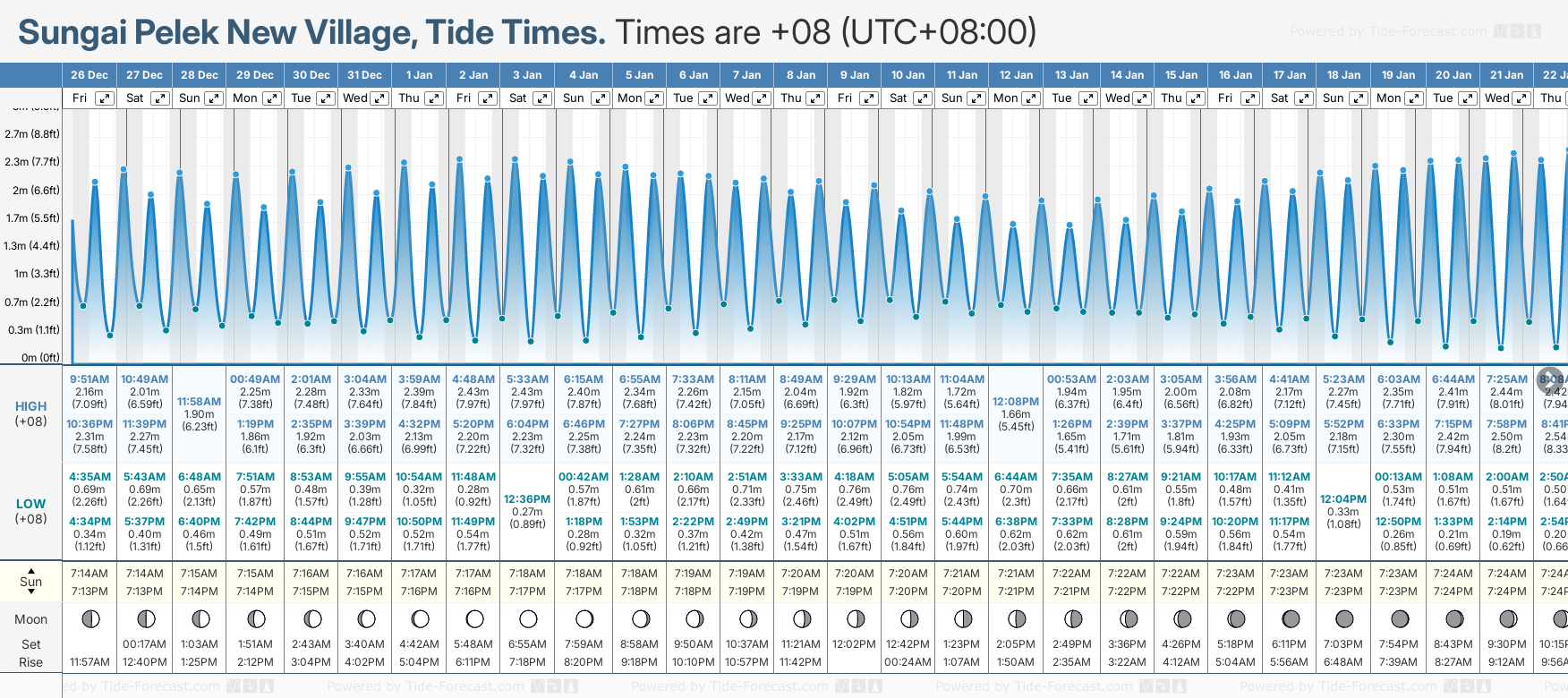Click expand icon for Saturday 10 Jan
Image resolution: width=1568 pixels, height=698 pixels.
pyautogui.click(x=923, y=98)
